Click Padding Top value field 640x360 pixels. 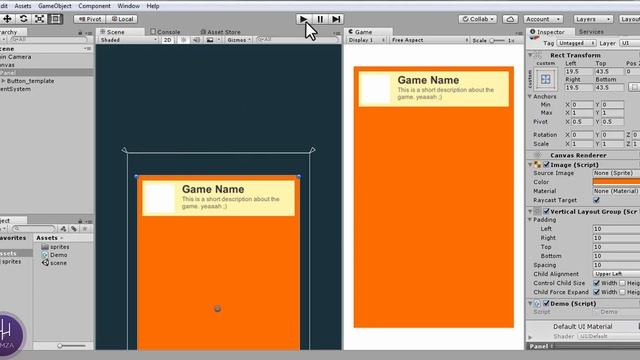616,247
